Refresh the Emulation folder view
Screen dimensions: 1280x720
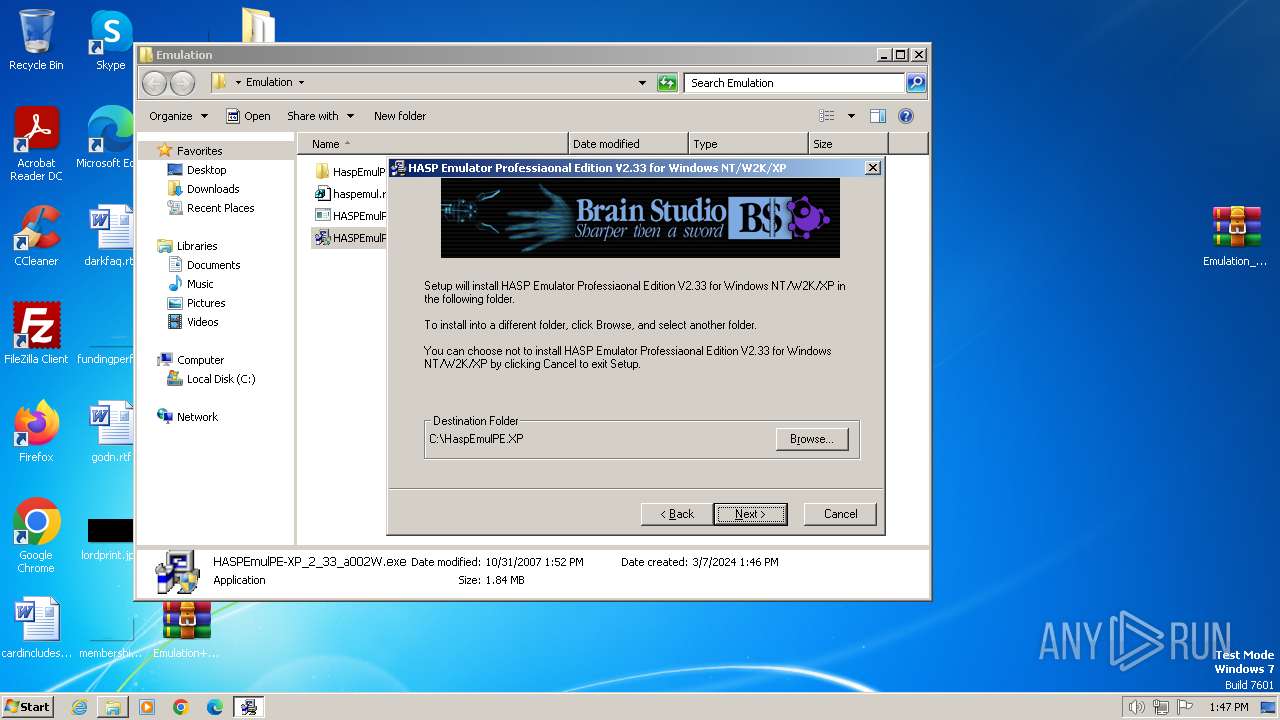667,83
